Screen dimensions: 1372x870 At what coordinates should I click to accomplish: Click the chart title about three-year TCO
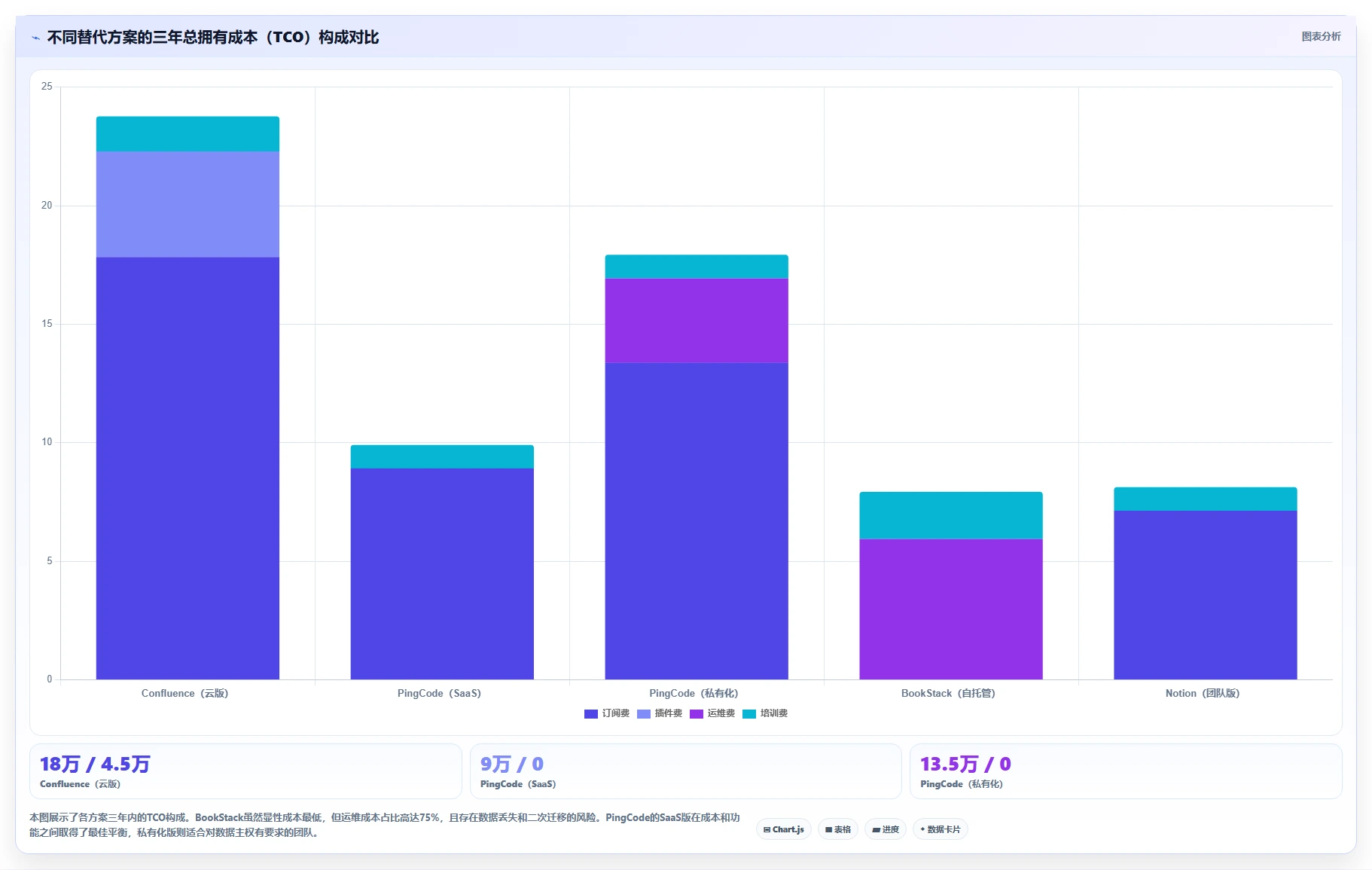(x=213, y=38)
